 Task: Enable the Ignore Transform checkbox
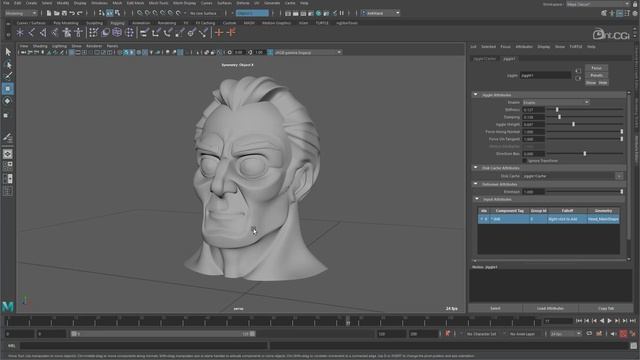(x=525, y=161)
